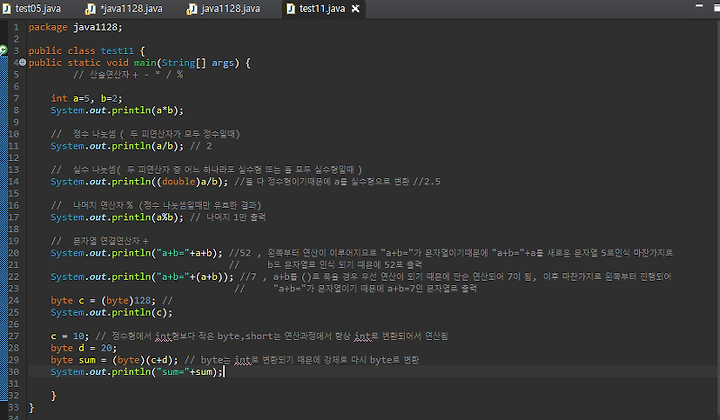This screenshot has width=720, height=420.
Task: Click the string "a+b=" on line 20
Action: coord(173,253)
